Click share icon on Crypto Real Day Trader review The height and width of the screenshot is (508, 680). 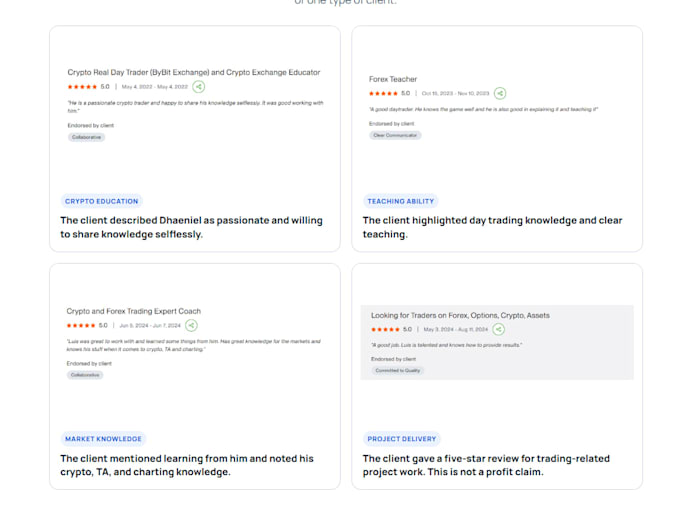pyautogui.click(x=199, y=87)
